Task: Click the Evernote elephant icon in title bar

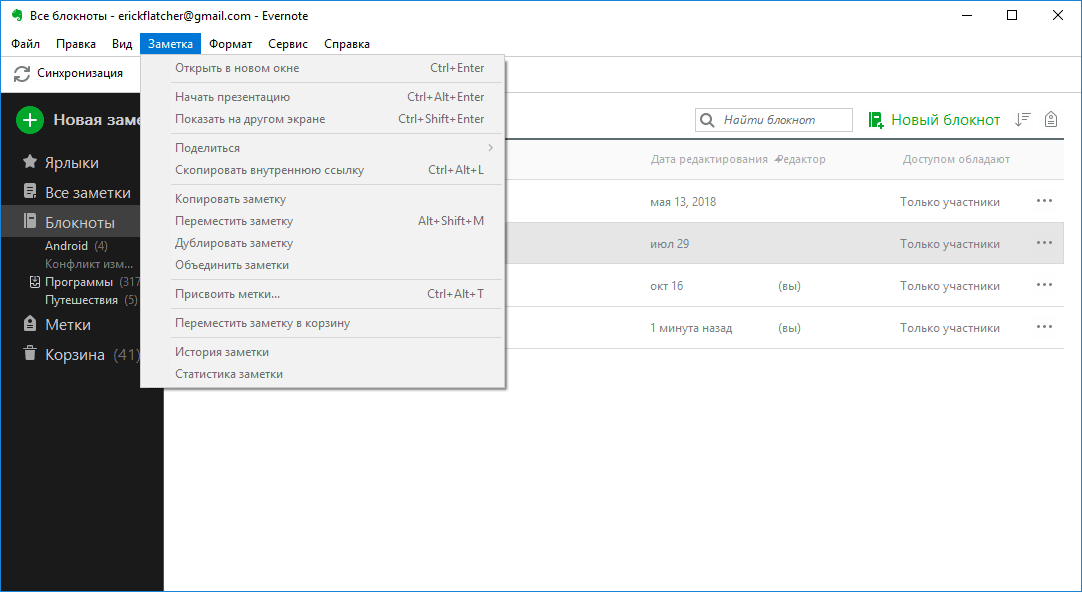Action: [x=17, y=15]
